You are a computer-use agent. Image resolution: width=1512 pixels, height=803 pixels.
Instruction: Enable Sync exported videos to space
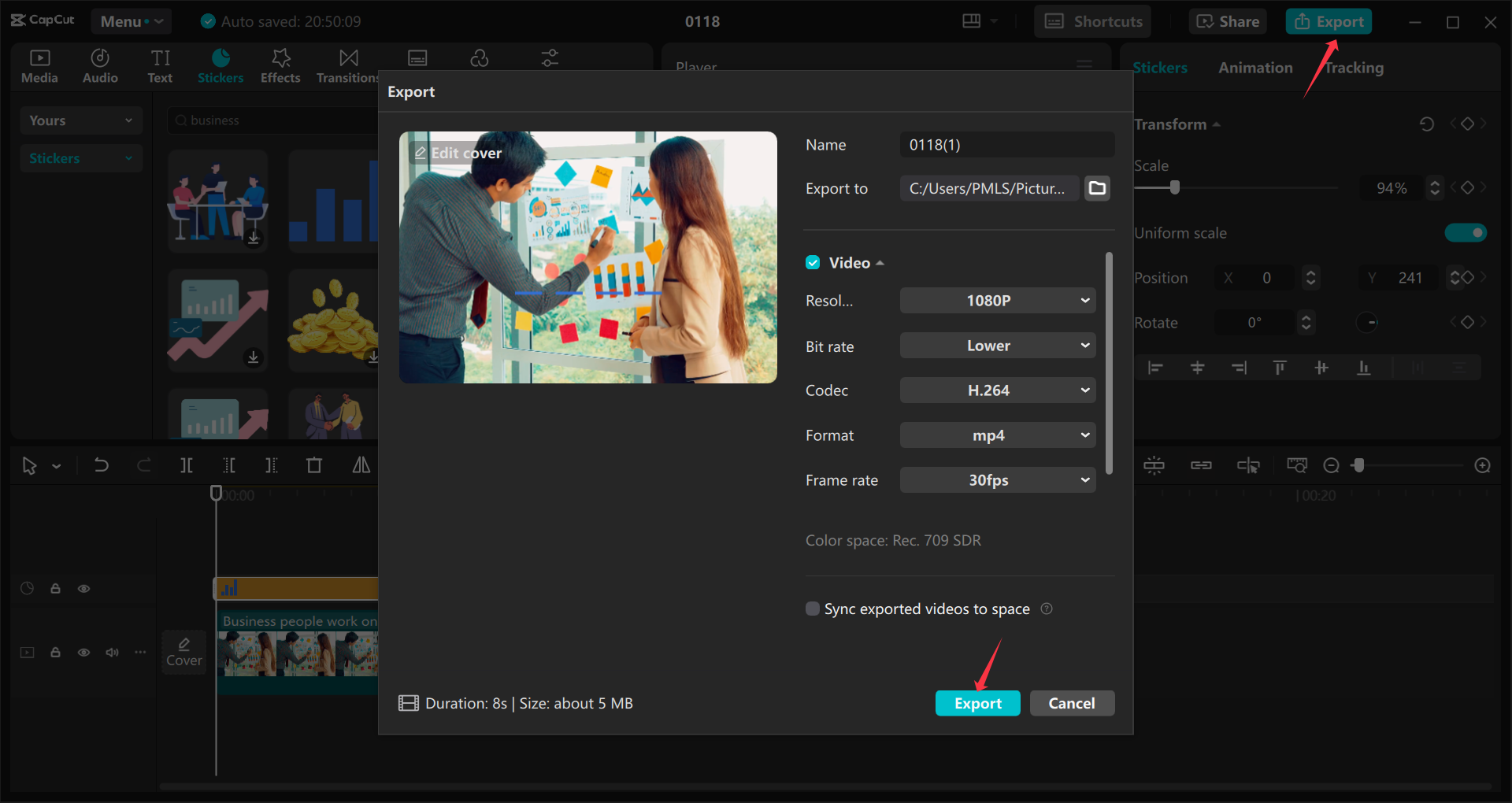812,608
